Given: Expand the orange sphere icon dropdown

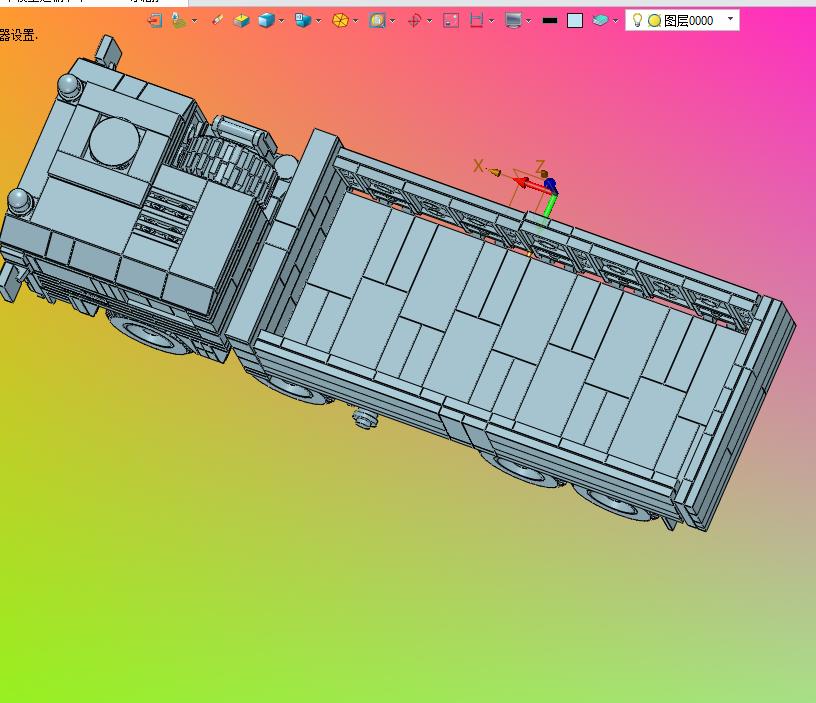Looking at the screenshot, I should coord(355,21).
